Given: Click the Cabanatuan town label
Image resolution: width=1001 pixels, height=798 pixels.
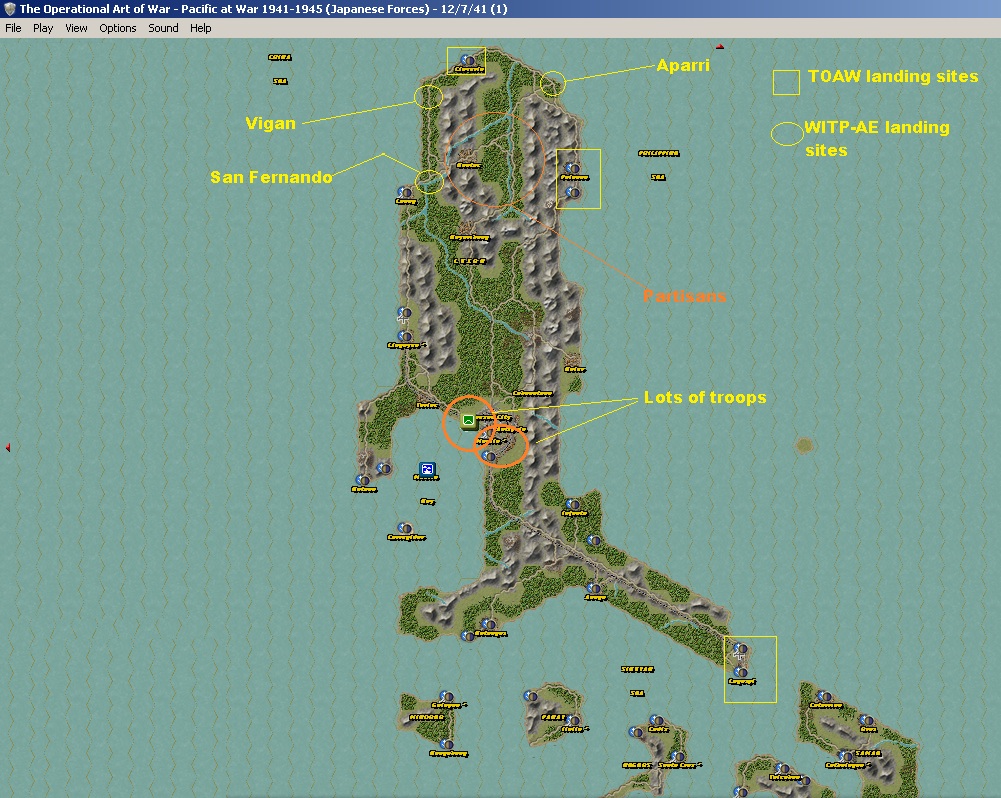Looking at the screenshot, I should click(532, 393).
